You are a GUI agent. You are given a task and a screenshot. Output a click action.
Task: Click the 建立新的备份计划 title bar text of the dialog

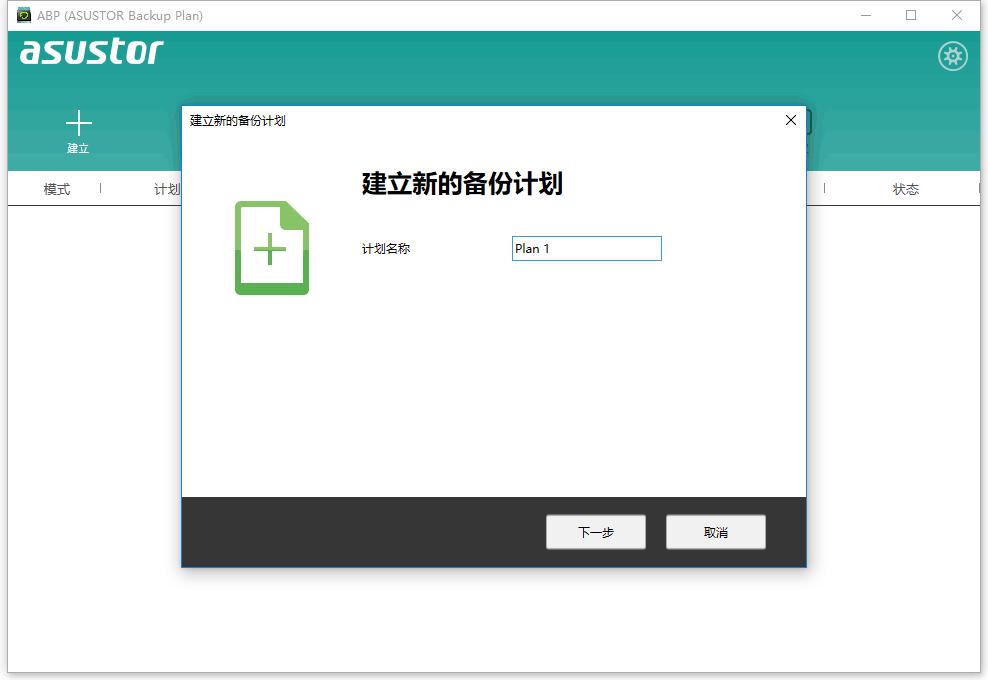pos(238,120)
